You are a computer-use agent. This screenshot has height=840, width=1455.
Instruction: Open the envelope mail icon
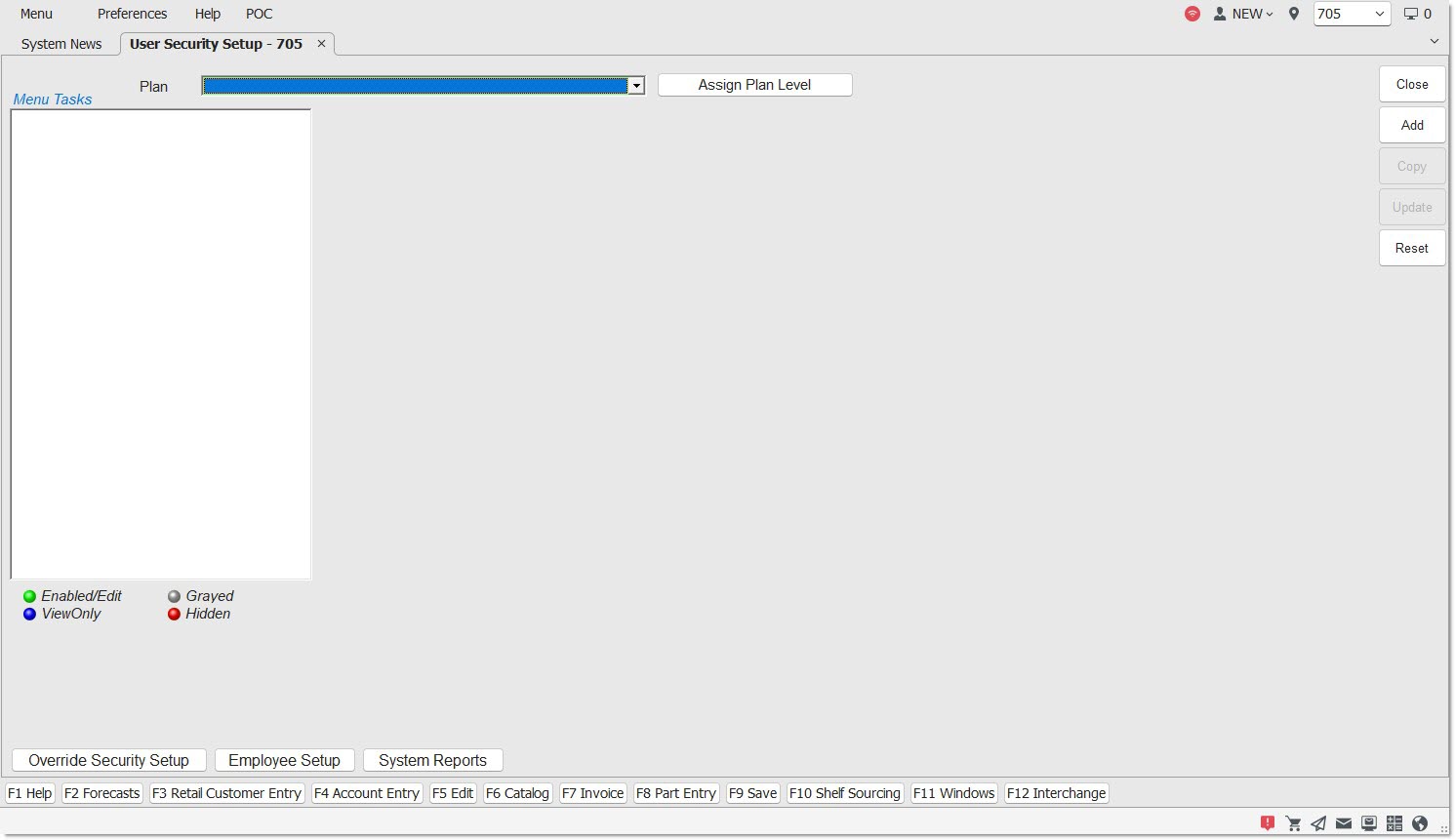point(1344,823)
